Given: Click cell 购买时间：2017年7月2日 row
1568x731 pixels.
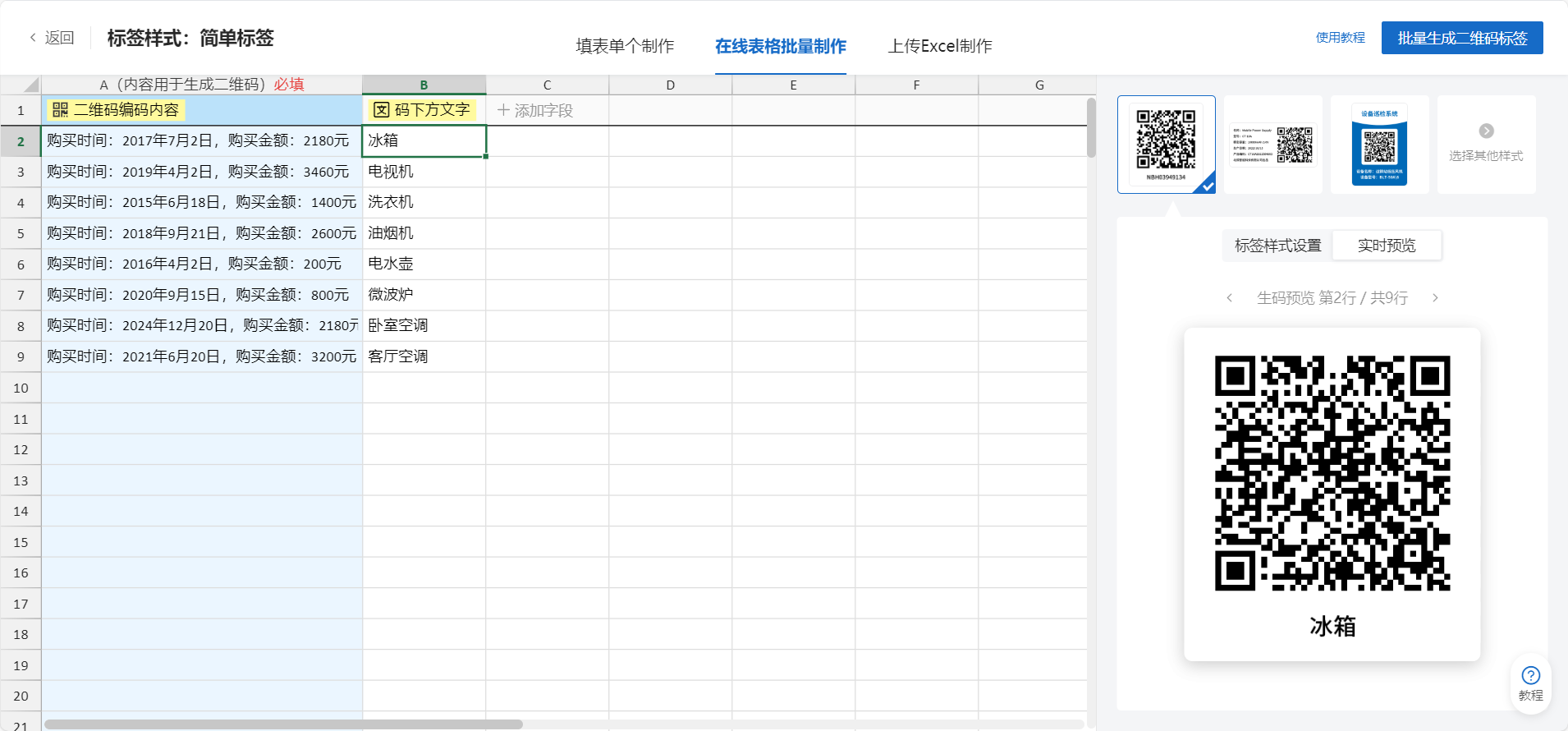Looking at the screenshot, I should [202, 141].
